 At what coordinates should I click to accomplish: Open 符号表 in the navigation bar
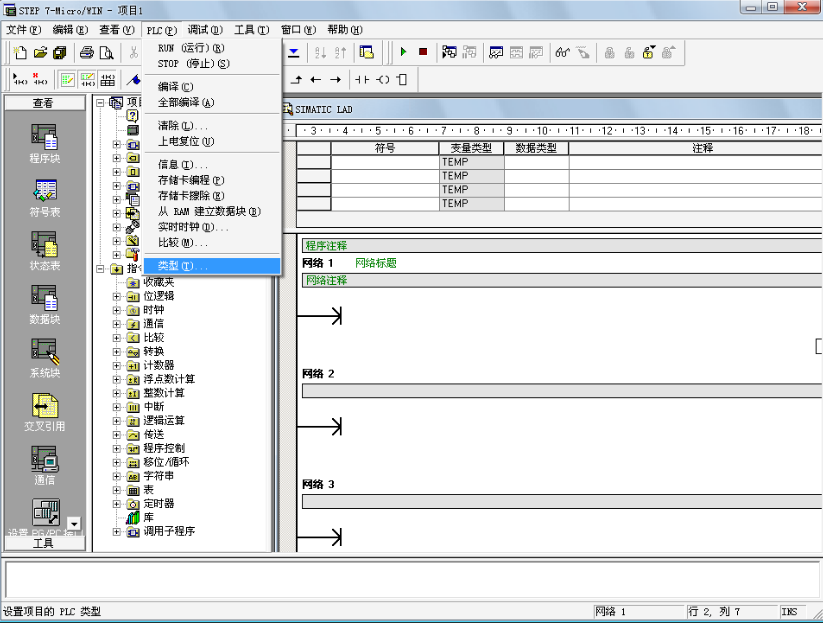pos(45,198)
